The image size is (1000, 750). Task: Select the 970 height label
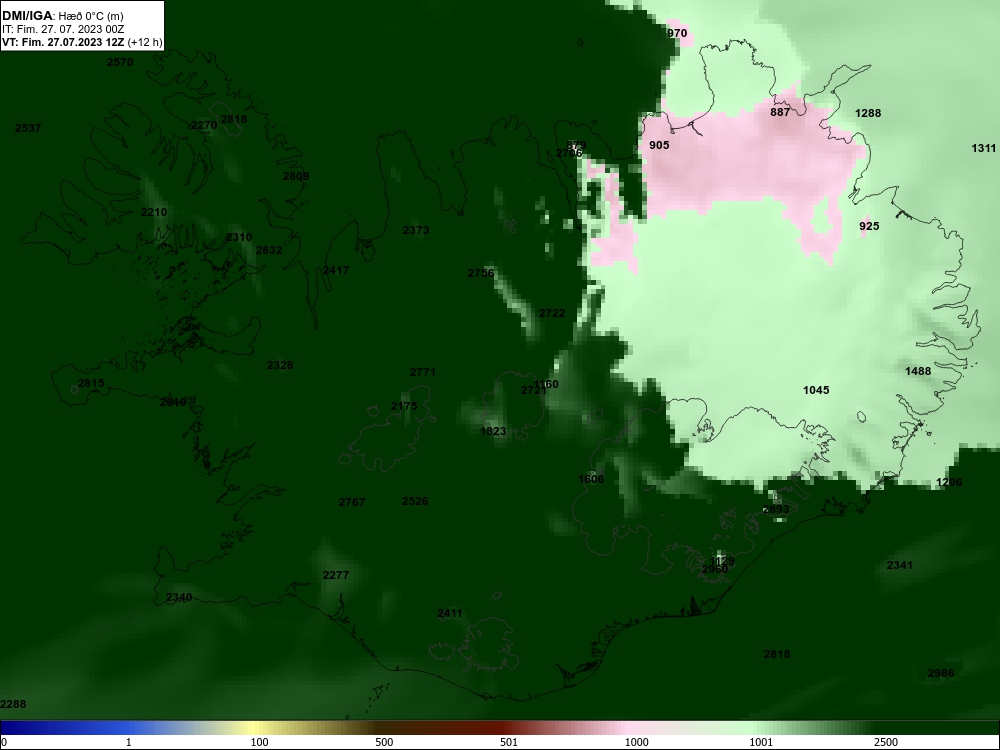click(677, 33)
